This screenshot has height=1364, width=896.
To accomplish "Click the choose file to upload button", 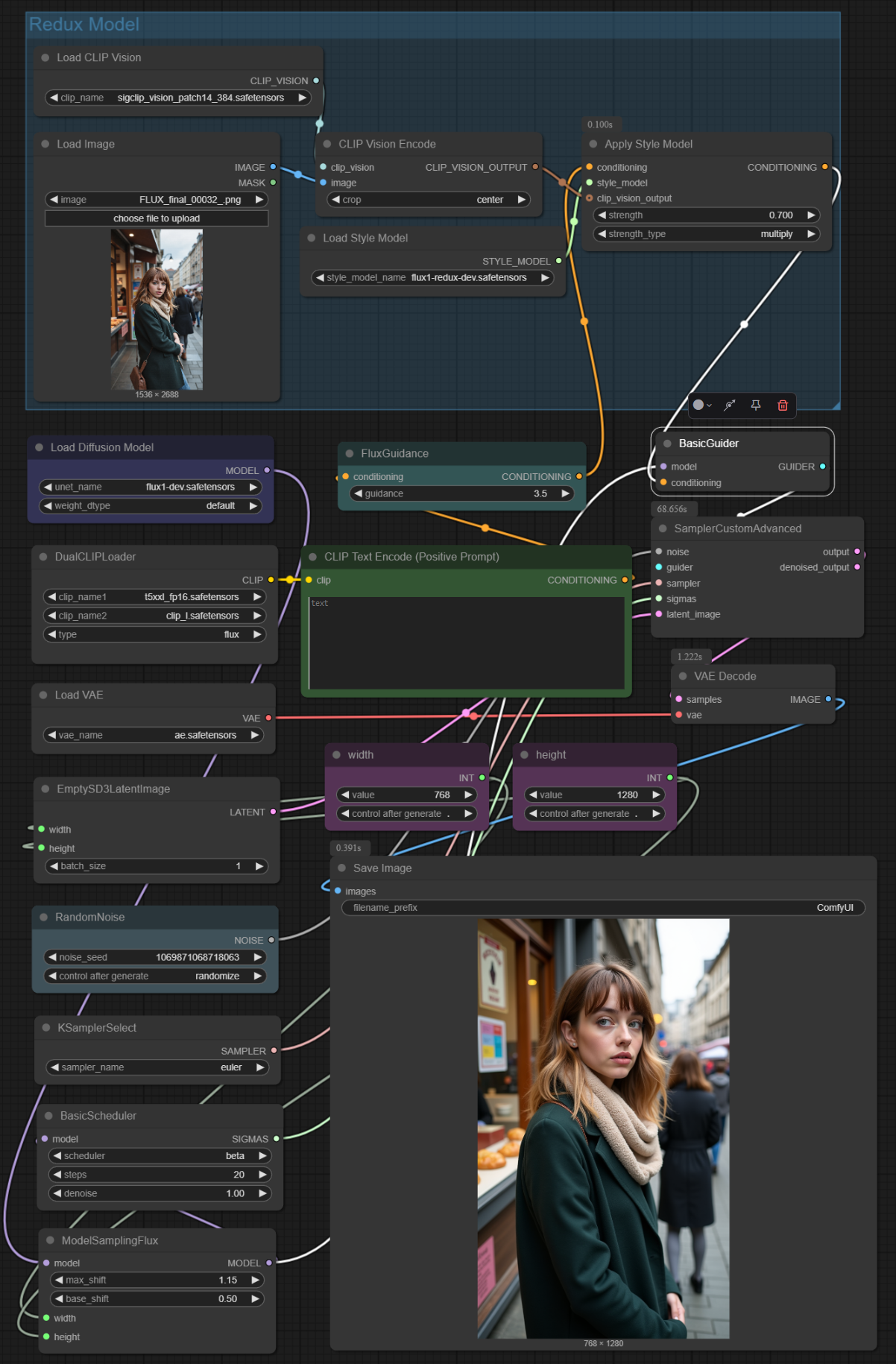I will (x=157, y=218).
